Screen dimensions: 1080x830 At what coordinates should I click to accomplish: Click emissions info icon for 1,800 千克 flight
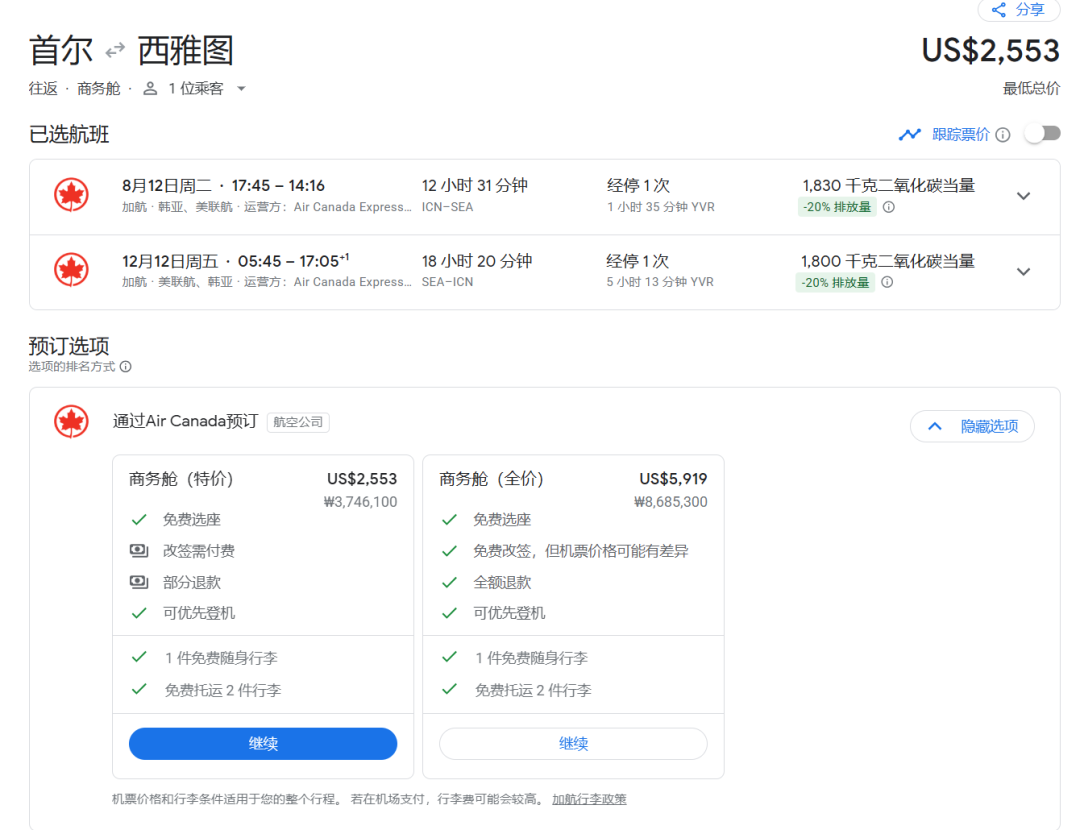pyautogui.click(x=887, y=282)
